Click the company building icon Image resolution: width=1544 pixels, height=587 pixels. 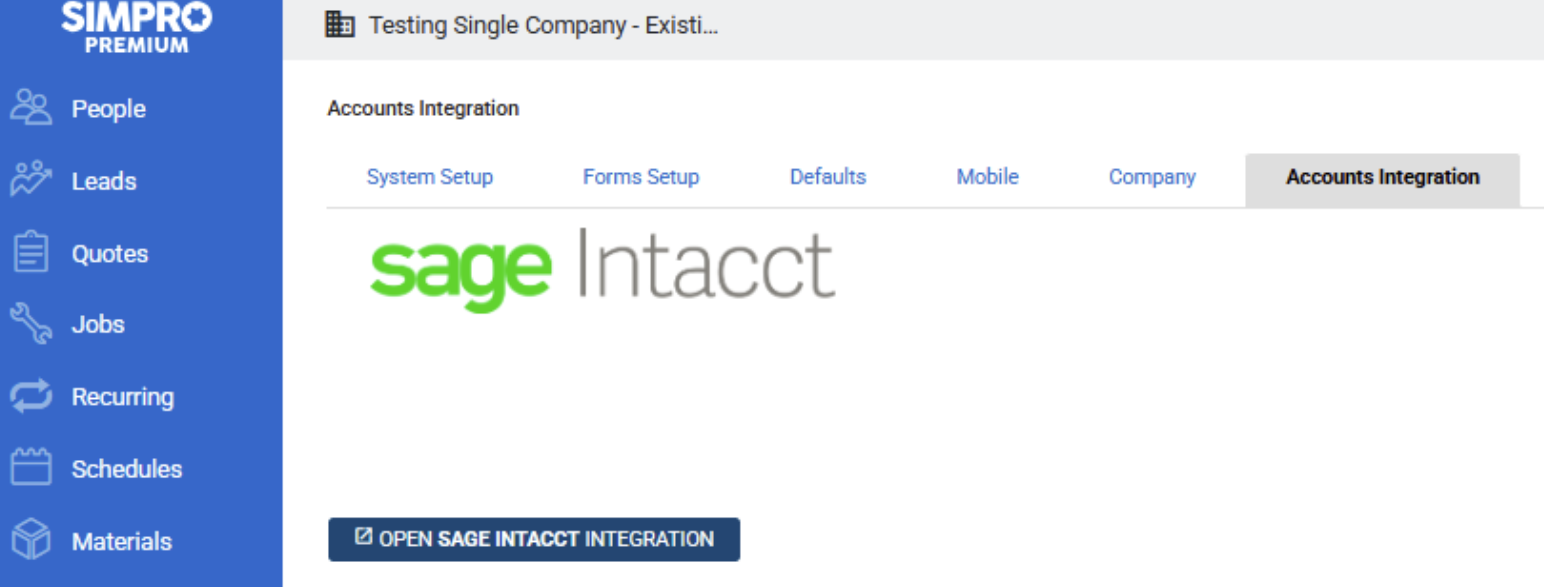[340, 25]
